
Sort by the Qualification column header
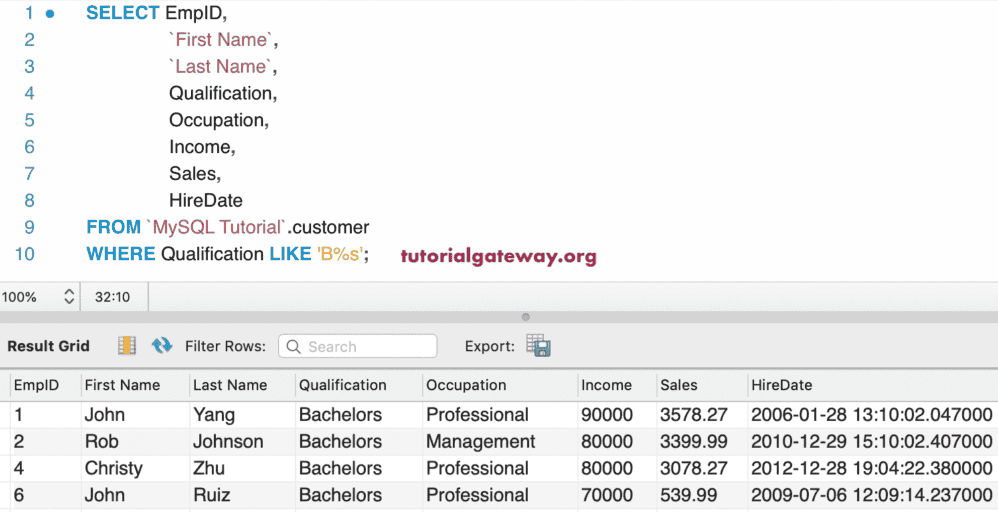point(343,385)
